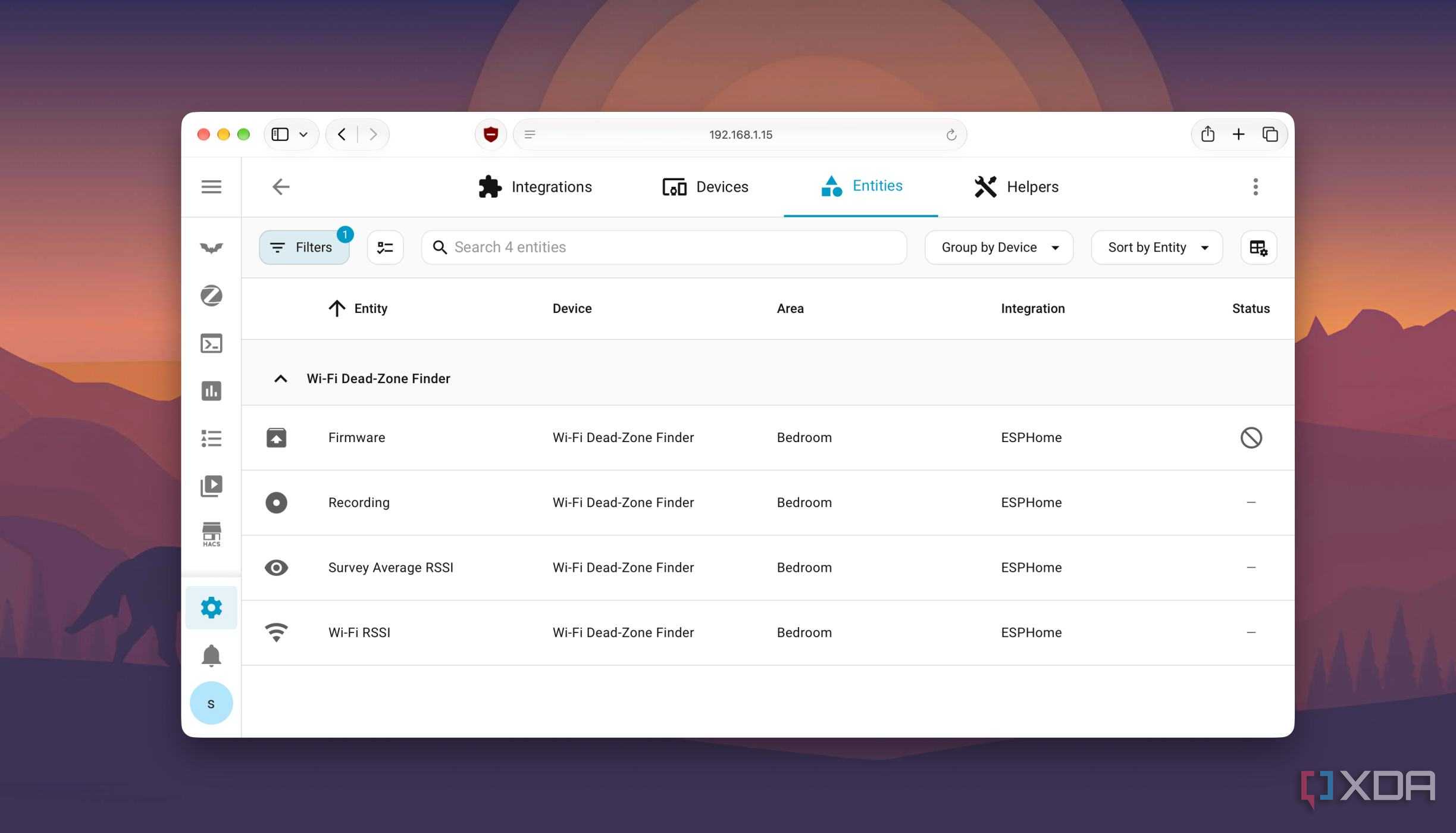
Task: Open the Group by Device dropdown
Action: (999, 248)
